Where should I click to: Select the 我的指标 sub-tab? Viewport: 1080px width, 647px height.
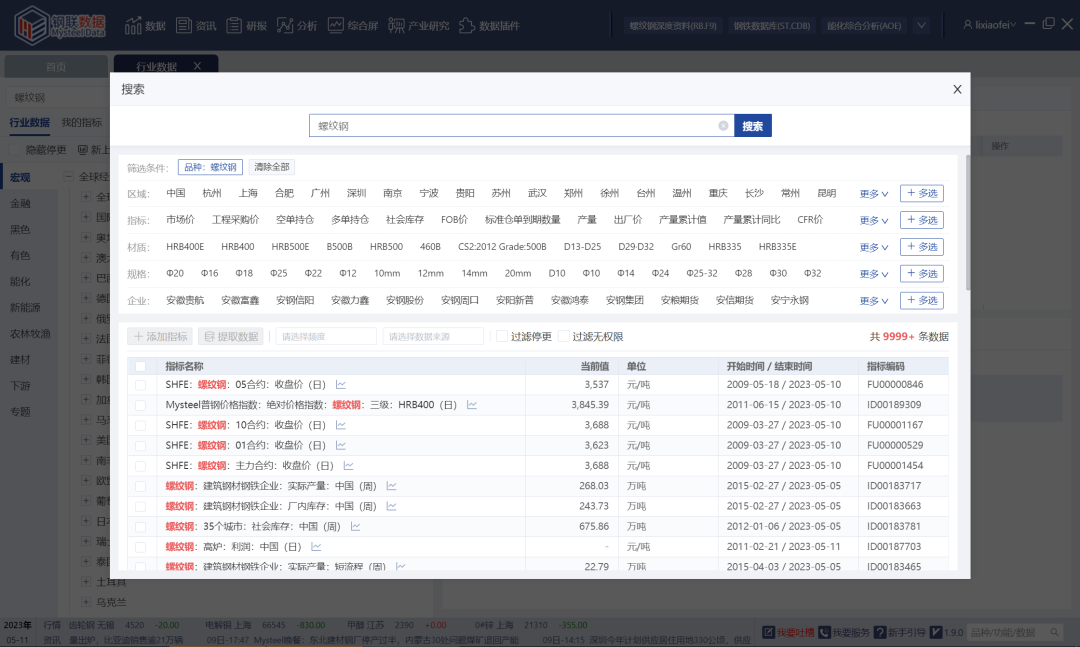81,122
